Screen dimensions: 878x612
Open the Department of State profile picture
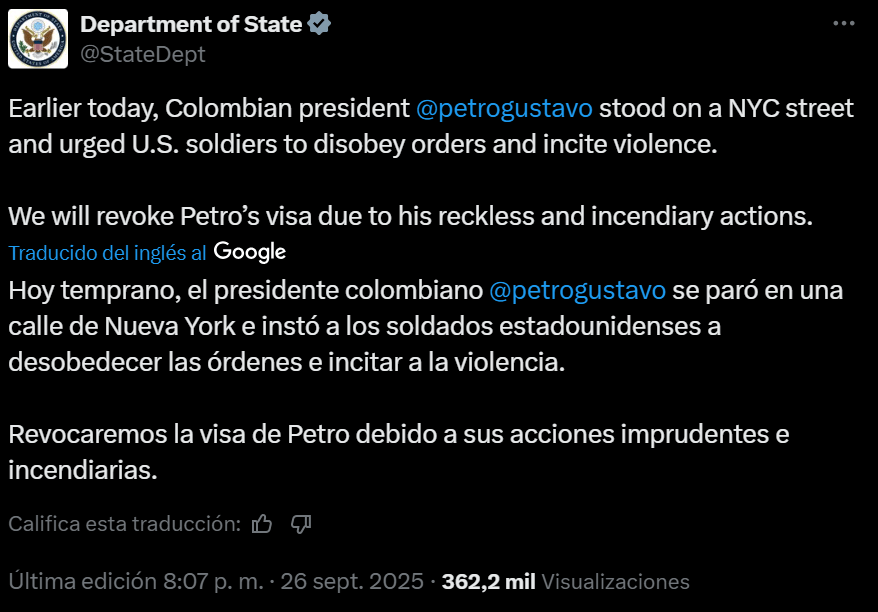pos(38,39)
